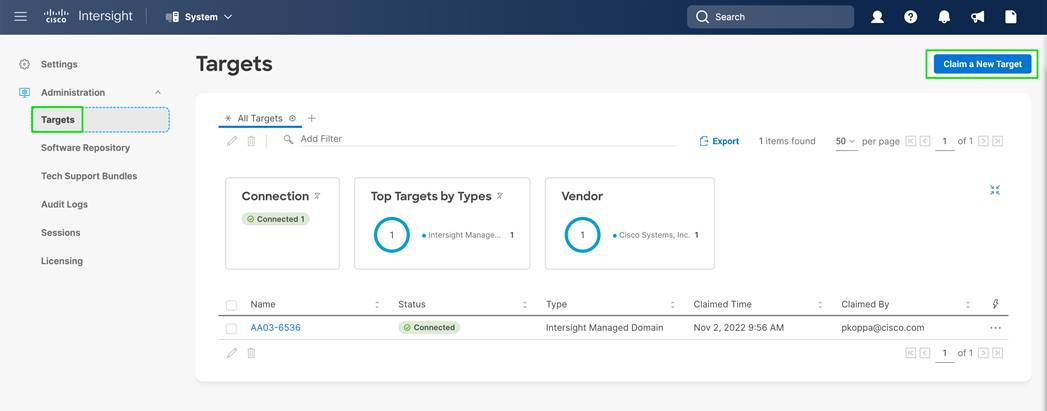Open Tech Support Bundles
Image resolution: width=1047 pixels, height=411 pixels.
click(89, 176)
